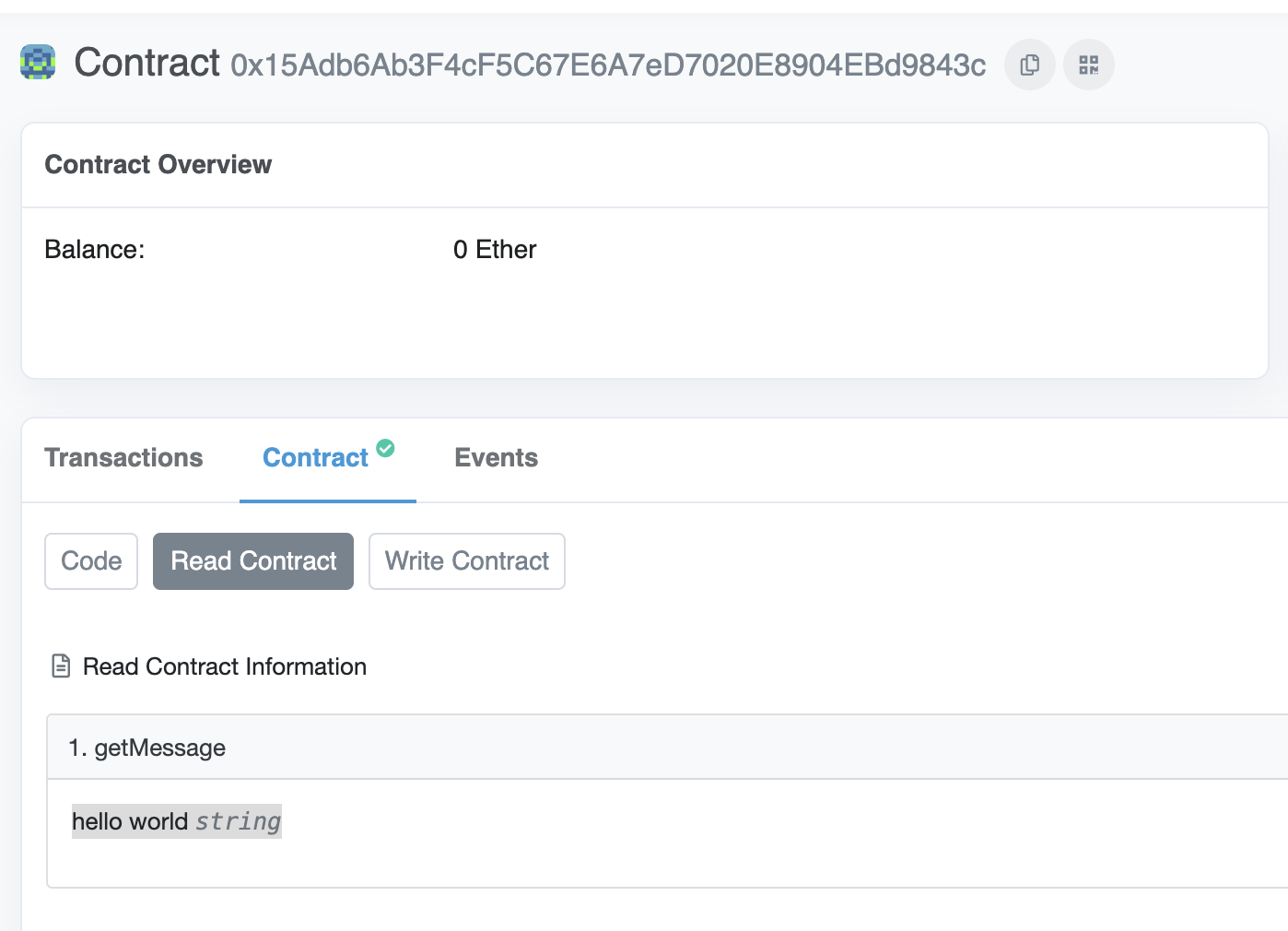Click the large Contract page title
Screen dimensions: 1288x931
tap(147, 63)
